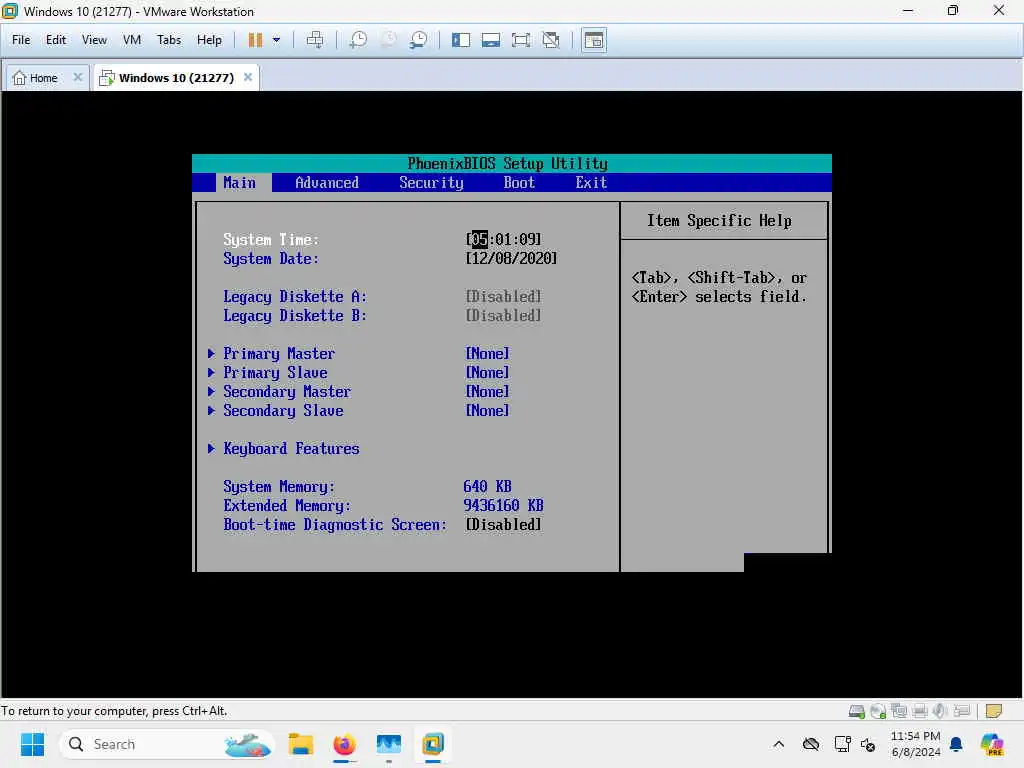Pause the virtual machine with the pause icon
The height and width of the screenshot is (768, 1024).
pyautogui.click(x=255, y=40)
